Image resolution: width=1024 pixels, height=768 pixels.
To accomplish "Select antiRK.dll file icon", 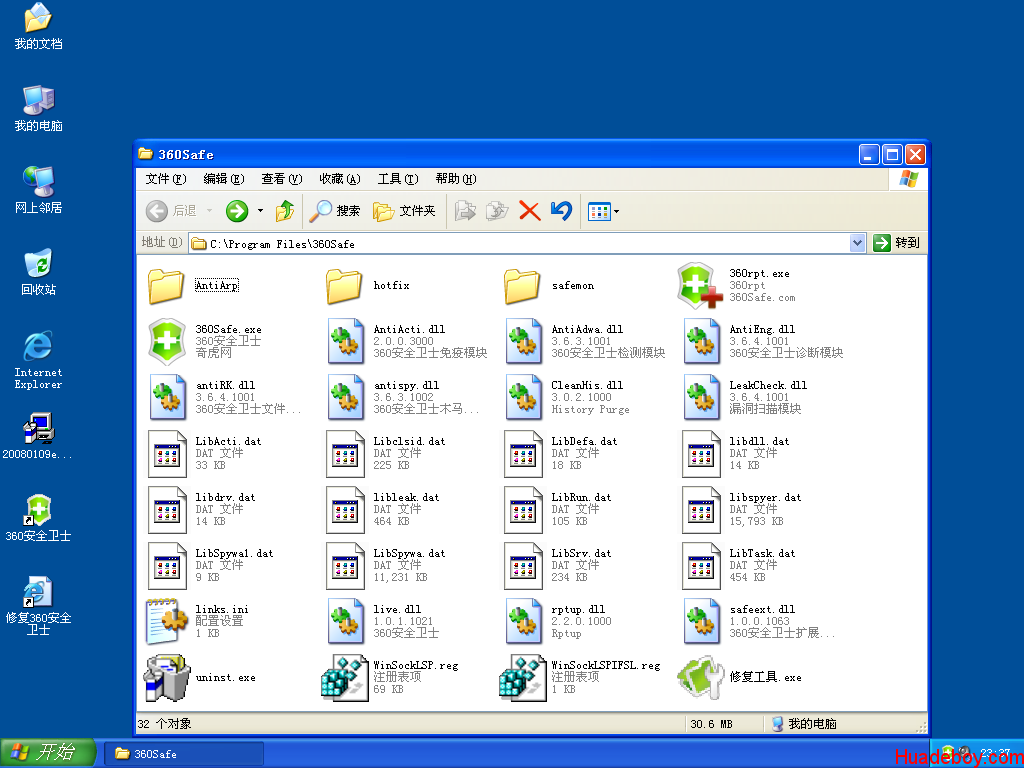I will tap(167, 397).
